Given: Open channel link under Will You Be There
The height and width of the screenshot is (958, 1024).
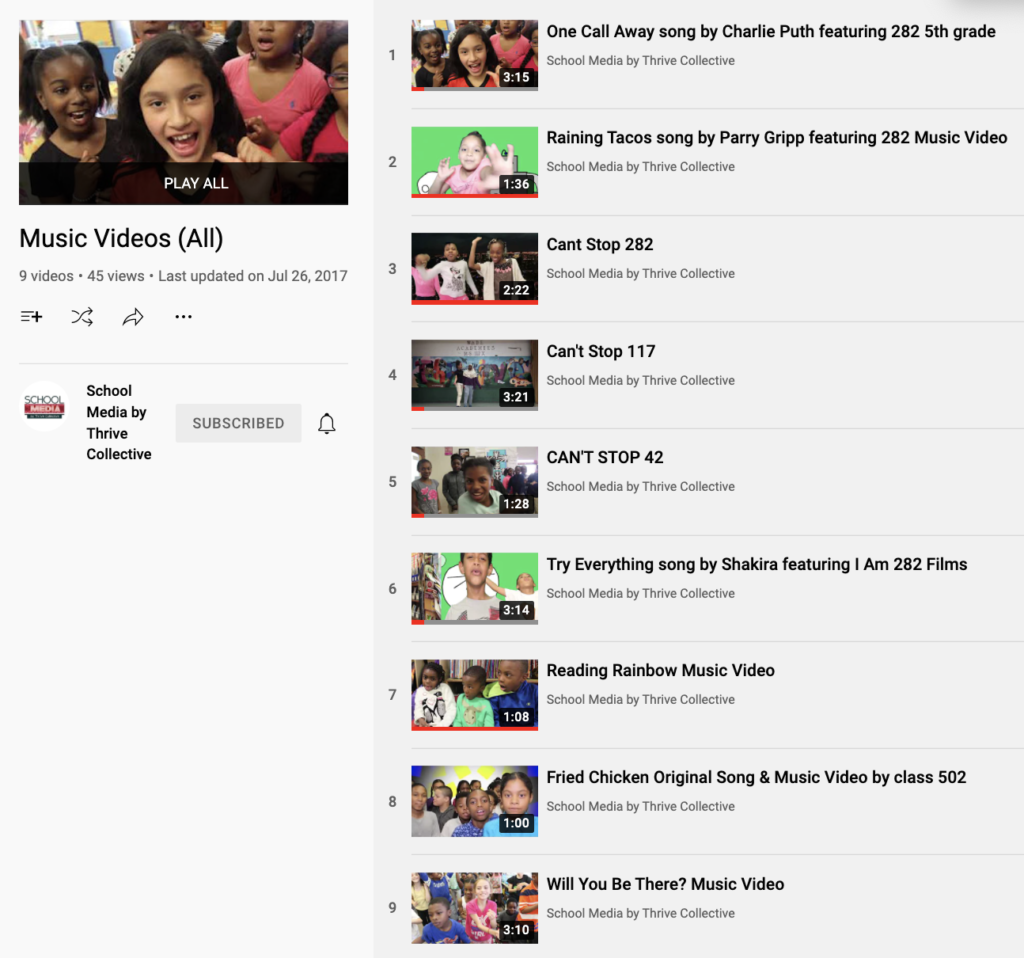Looking at the screenshot, I should [641, 914].
